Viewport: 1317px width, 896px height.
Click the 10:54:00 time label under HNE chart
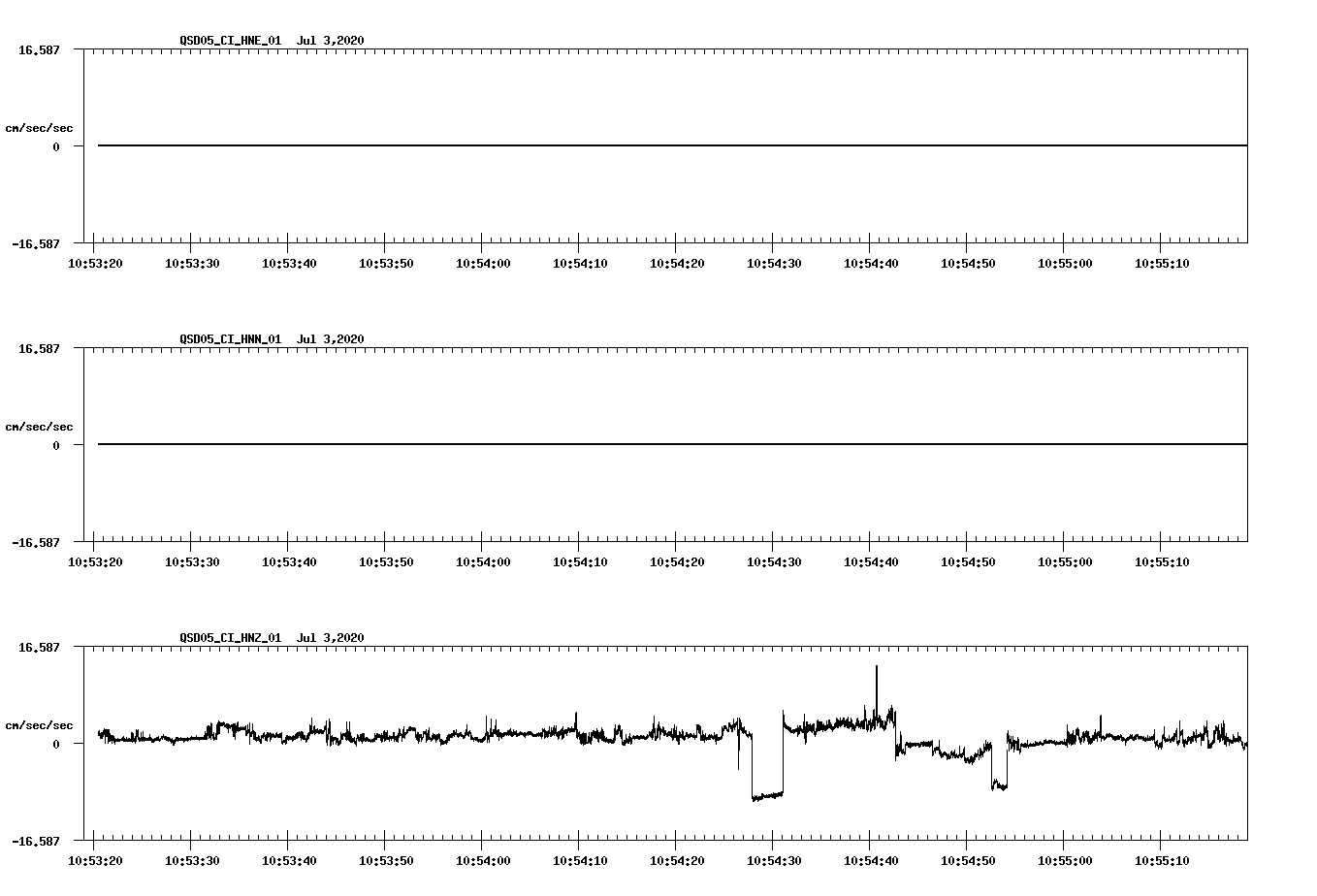point(483,263)
